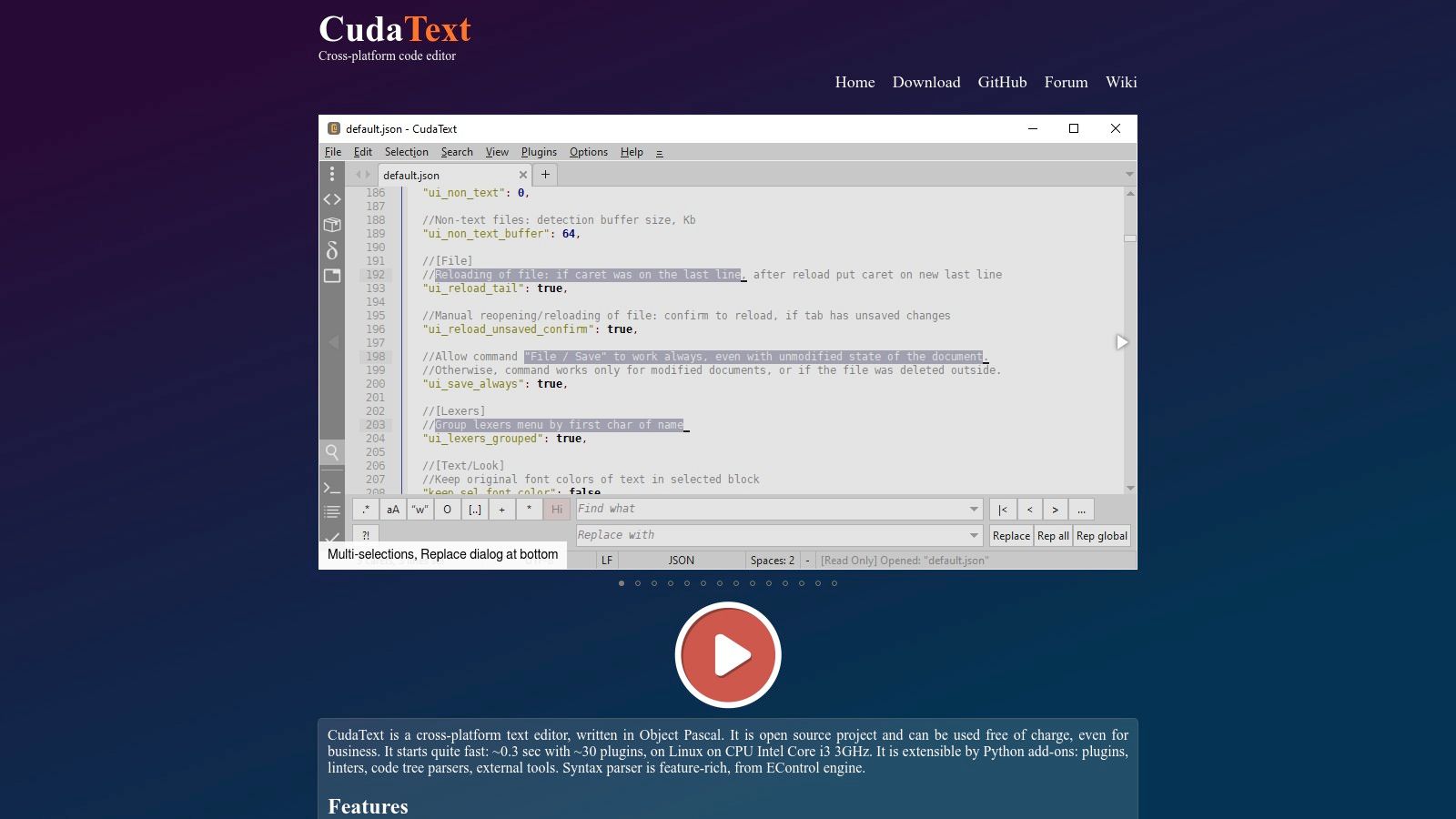Open tab list dropdown arrow at right

coord(1129,175)
